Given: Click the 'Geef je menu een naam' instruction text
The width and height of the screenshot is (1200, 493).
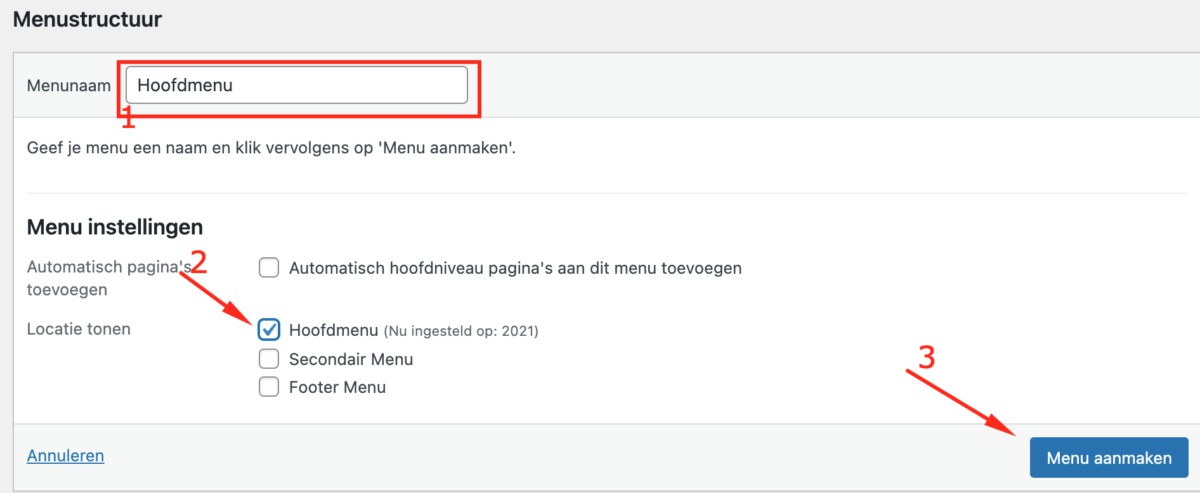Looking at the screenshot, I should click(272, 149).
